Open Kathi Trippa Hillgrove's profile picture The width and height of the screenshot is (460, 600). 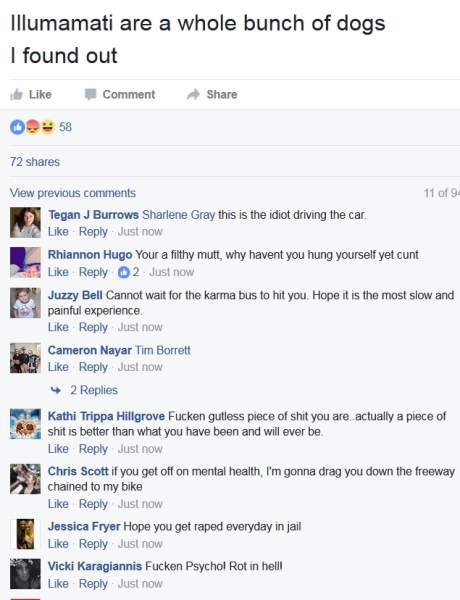point(25,424)
